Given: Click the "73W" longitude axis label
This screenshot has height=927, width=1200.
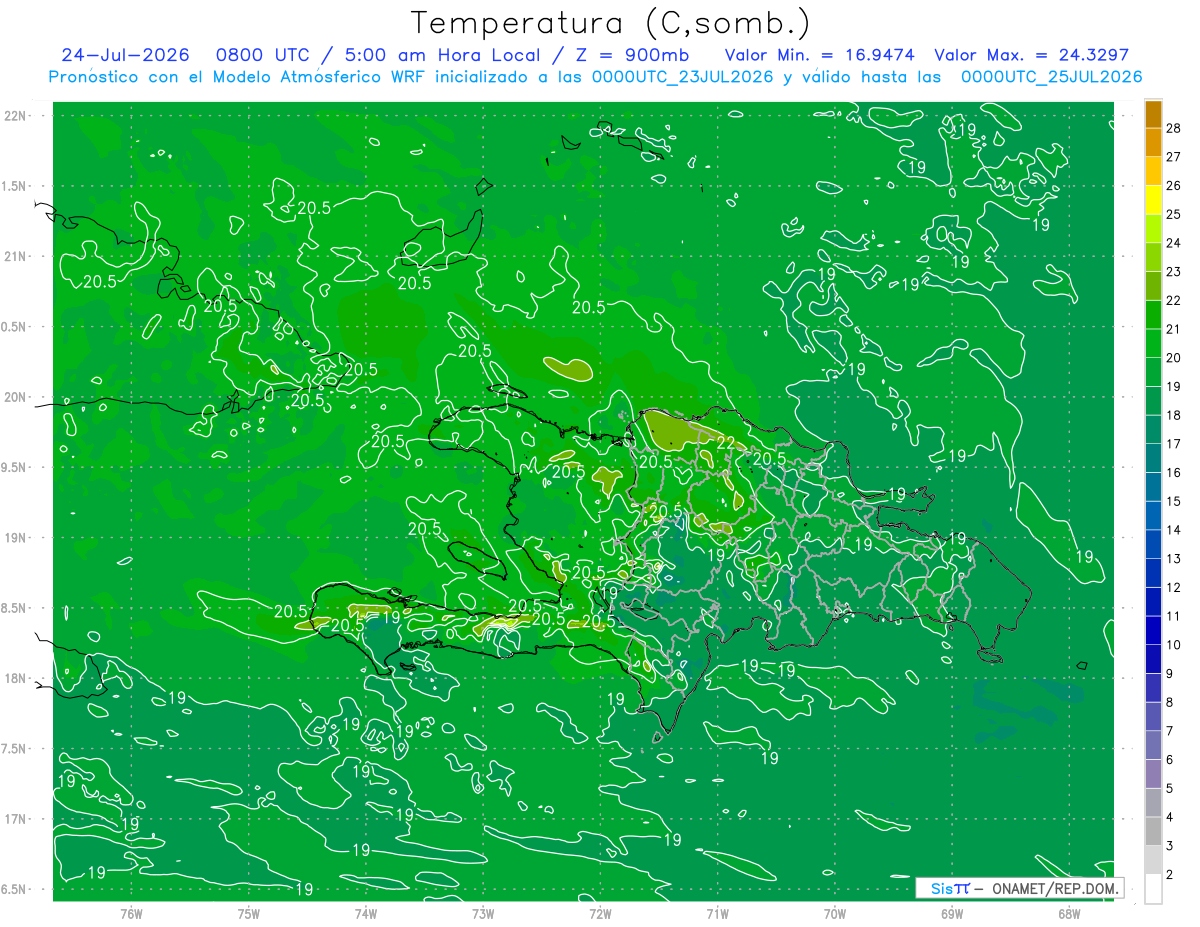Looking at the screenshot, I should pyautogui.click(x=483, y=914).
